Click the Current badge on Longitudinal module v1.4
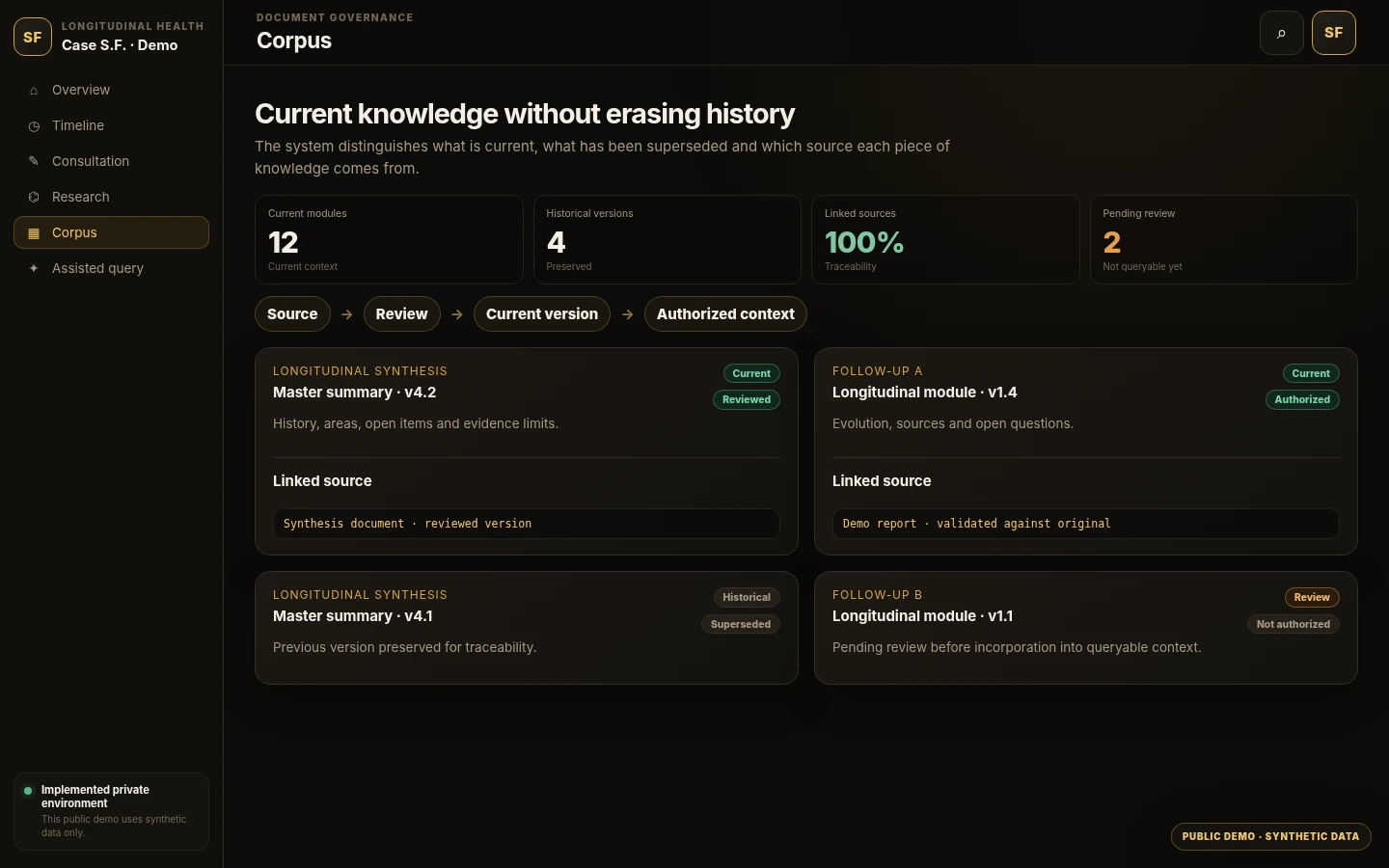 pyautogui.click(x=1311, y=373)
